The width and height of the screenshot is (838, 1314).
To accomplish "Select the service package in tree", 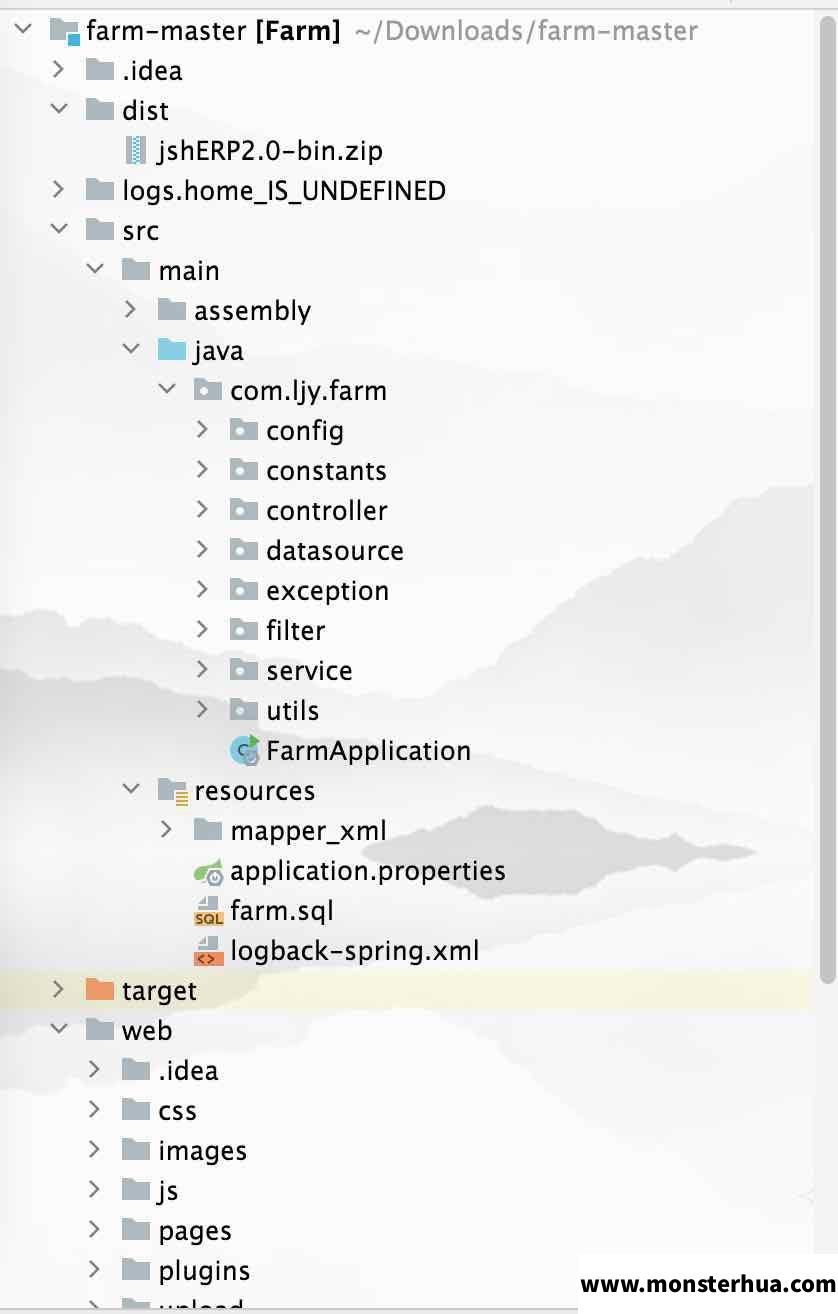I will tap(309, 670).
